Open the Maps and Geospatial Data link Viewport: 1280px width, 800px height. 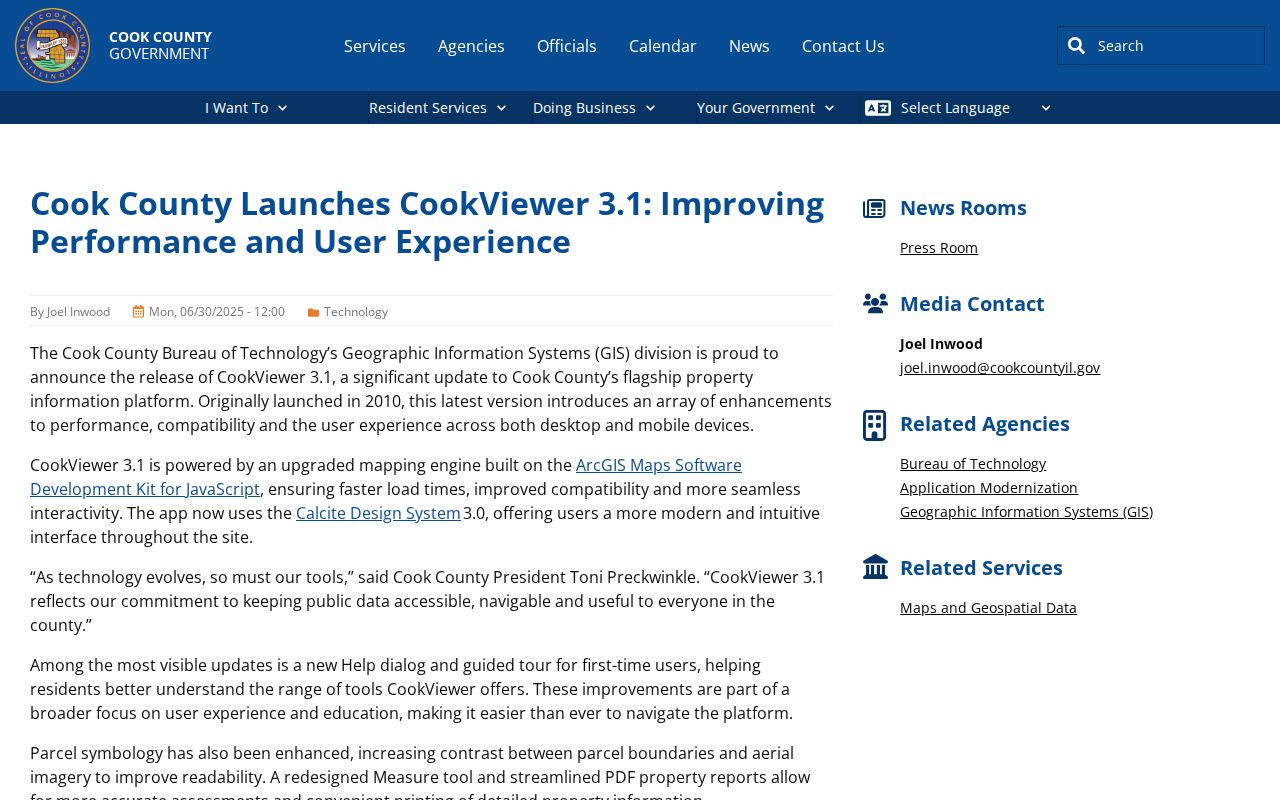988,608
